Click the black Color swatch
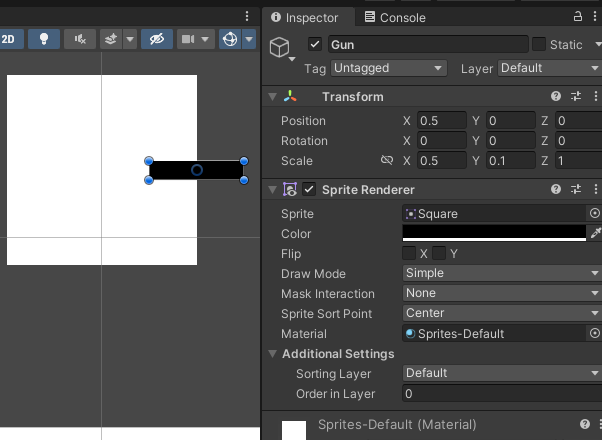The image size is (602, 440). (493, 233)
